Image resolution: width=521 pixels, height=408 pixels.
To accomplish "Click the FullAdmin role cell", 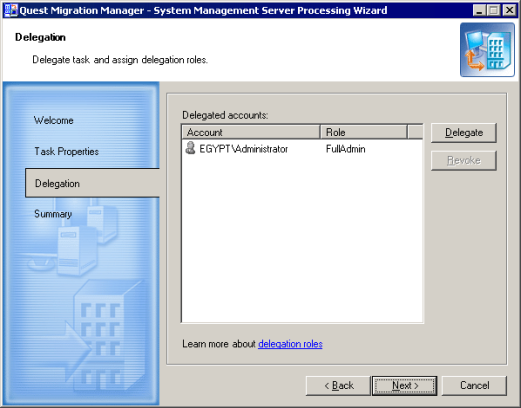I will click(345, 149).
